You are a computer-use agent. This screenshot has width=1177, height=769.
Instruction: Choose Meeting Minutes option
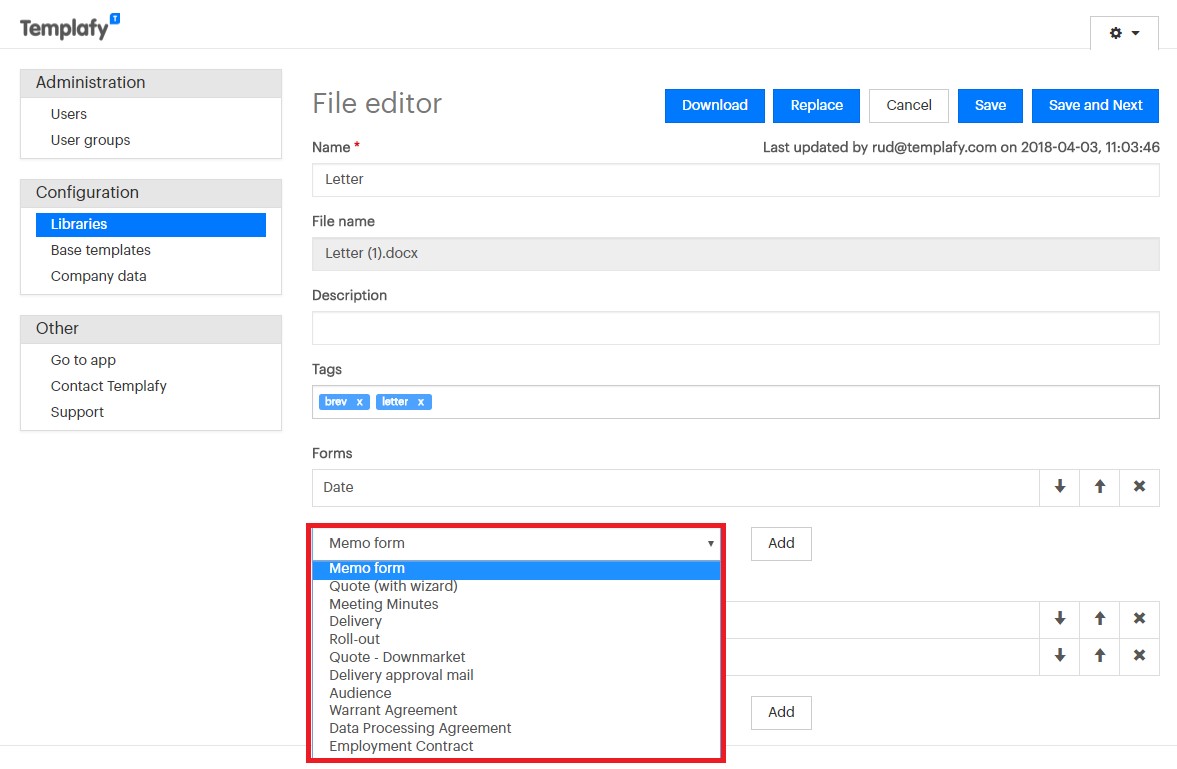click(x=516, y=605)
